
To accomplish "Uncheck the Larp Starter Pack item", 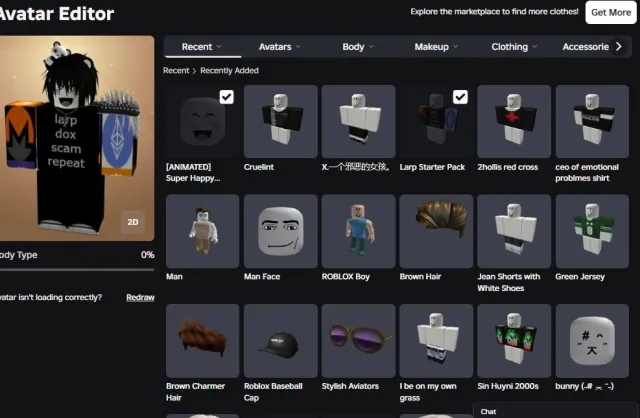I will click(460, 97).
